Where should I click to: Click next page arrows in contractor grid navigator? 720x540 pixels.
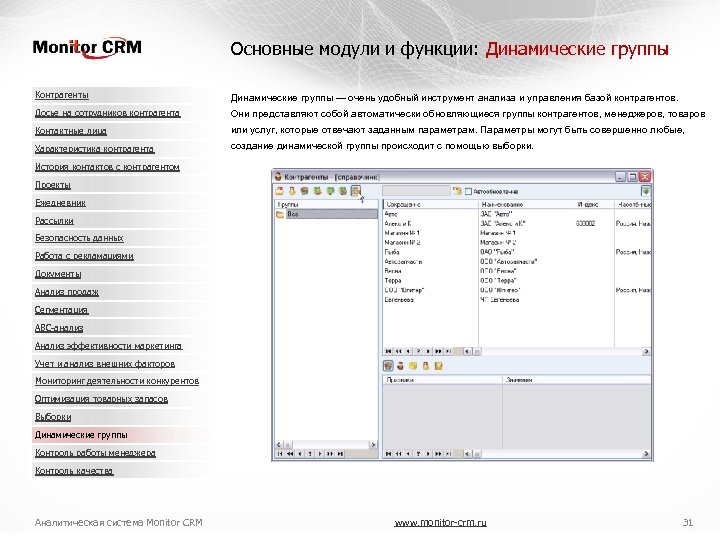click(x=439, y=351)
